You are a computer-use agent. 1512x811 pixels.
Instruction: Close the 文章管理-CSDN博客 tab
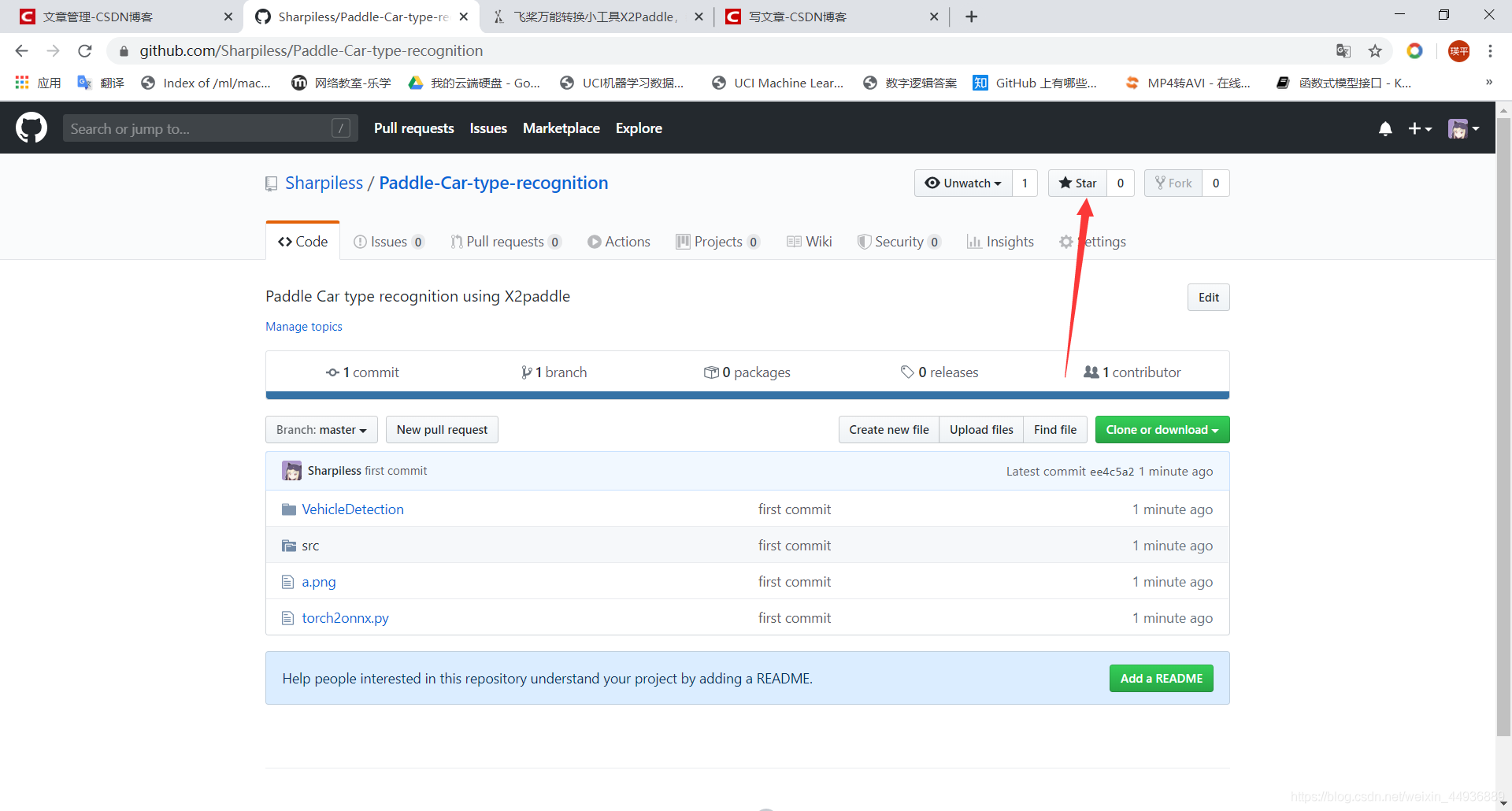[228, 17]
